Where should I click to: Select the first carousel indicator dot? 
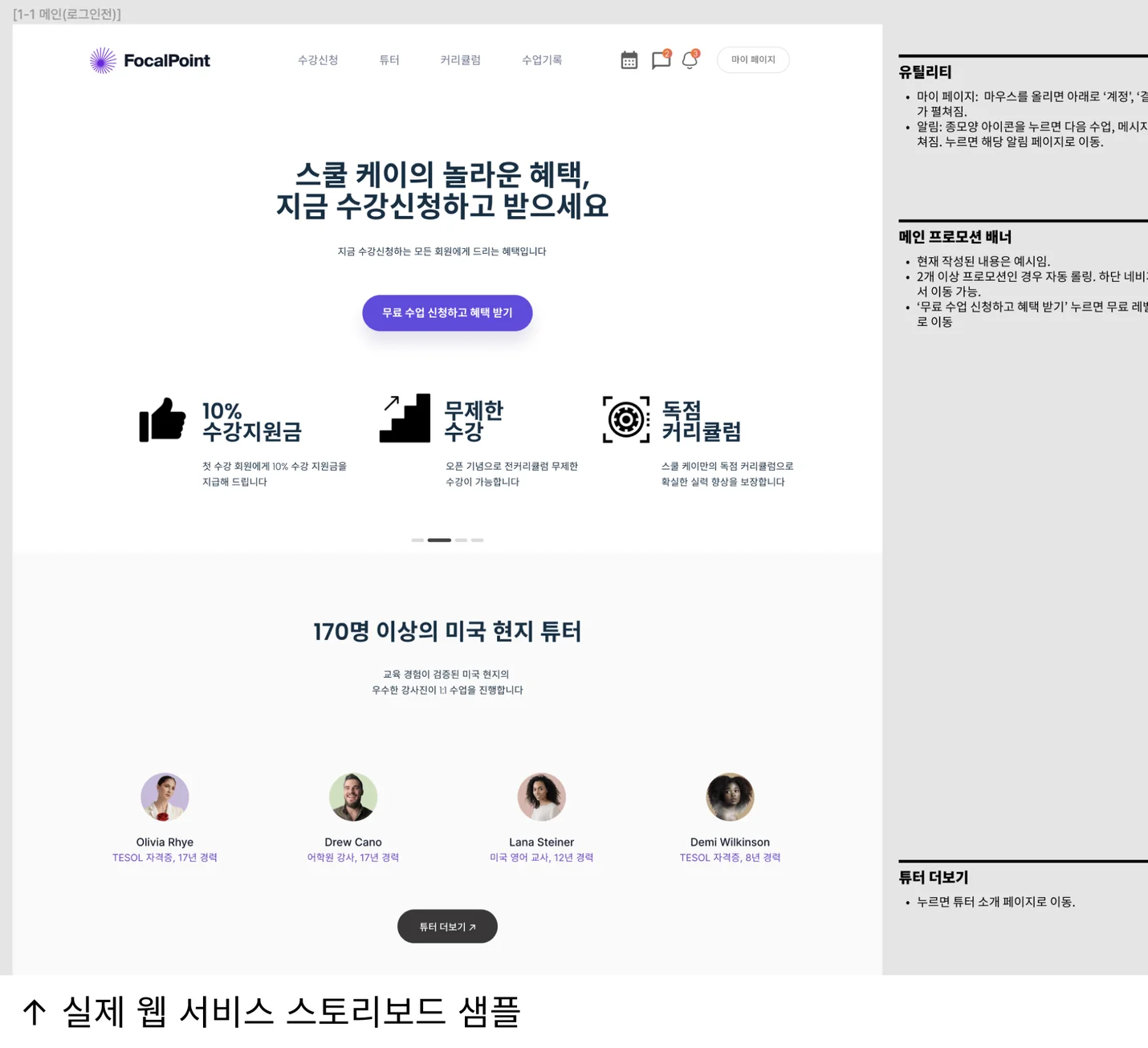(417, 540)
